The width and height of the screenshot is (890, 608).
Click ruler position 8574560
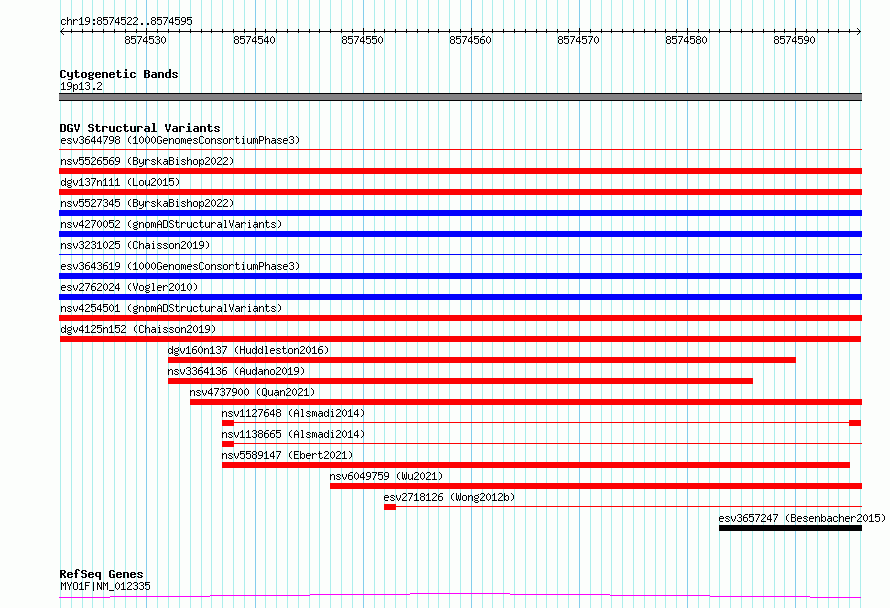click(x=471, y=40)
